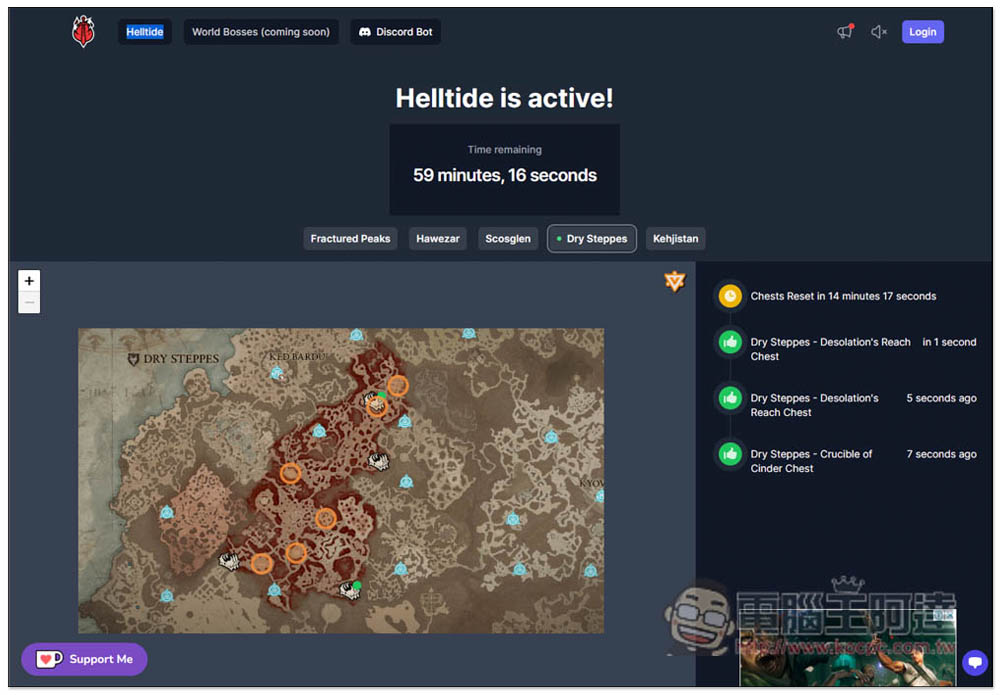Viewport: 1000px width, 695px height.
Task: Zoom in on the map
Action: (x=29, y=281)
